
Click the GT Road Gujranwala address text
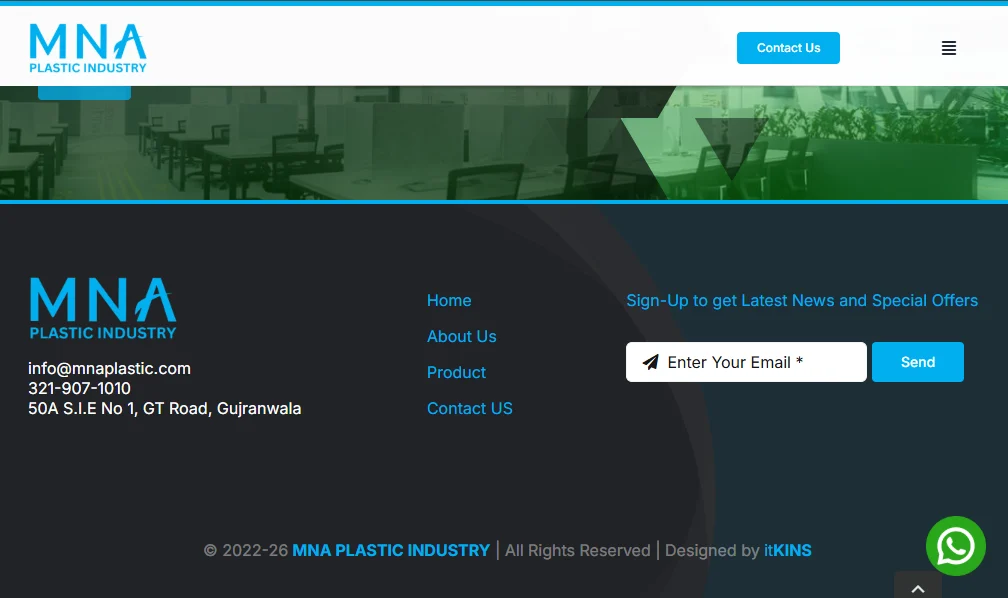click(x=165, y=408)
